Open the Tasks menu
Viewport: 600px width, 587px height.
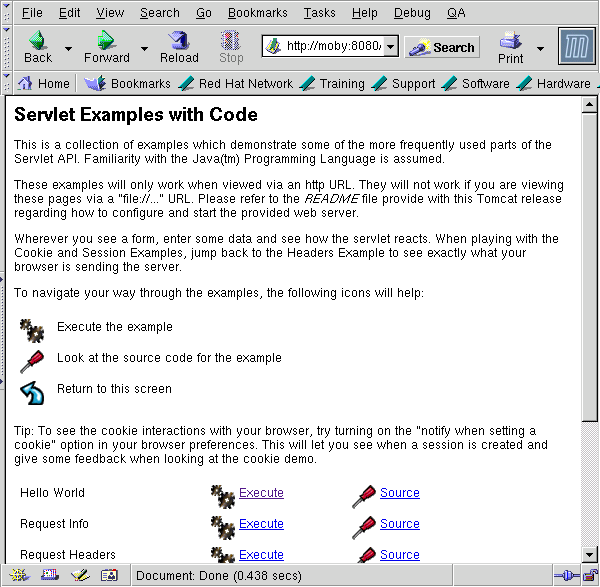click(319, 13)
